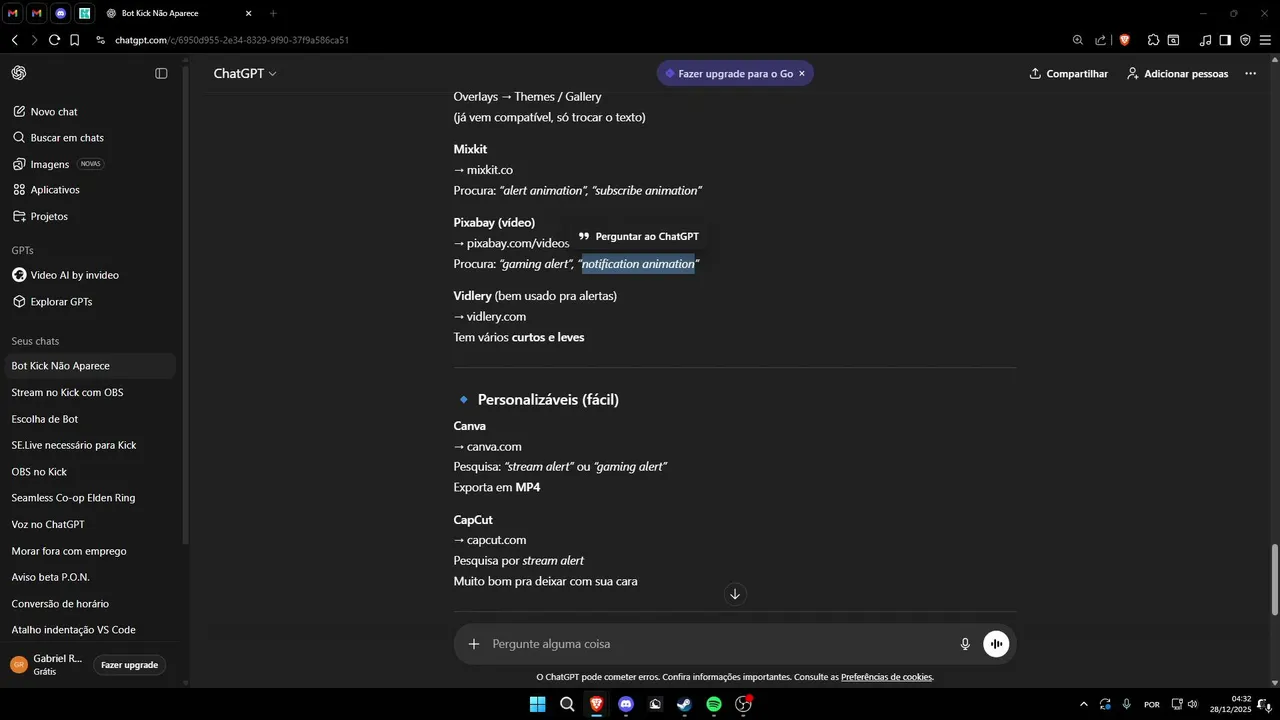Click the microphone dictation icon
This screenshot has height=720, width=1280.
pyautogui.click(x=965, y=644)
